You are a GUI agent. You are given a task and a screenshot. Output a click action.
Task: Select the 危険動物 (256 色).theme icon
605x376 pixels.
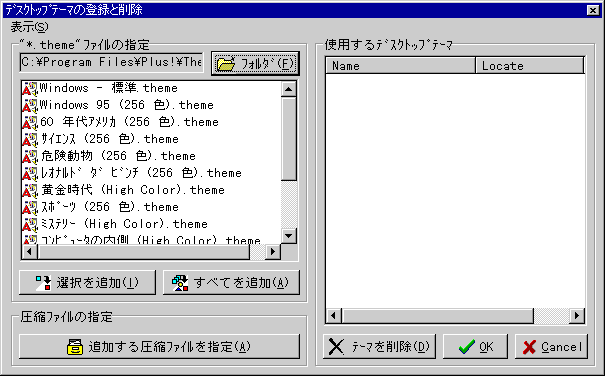pyautogui.click(x=30, y=156)
